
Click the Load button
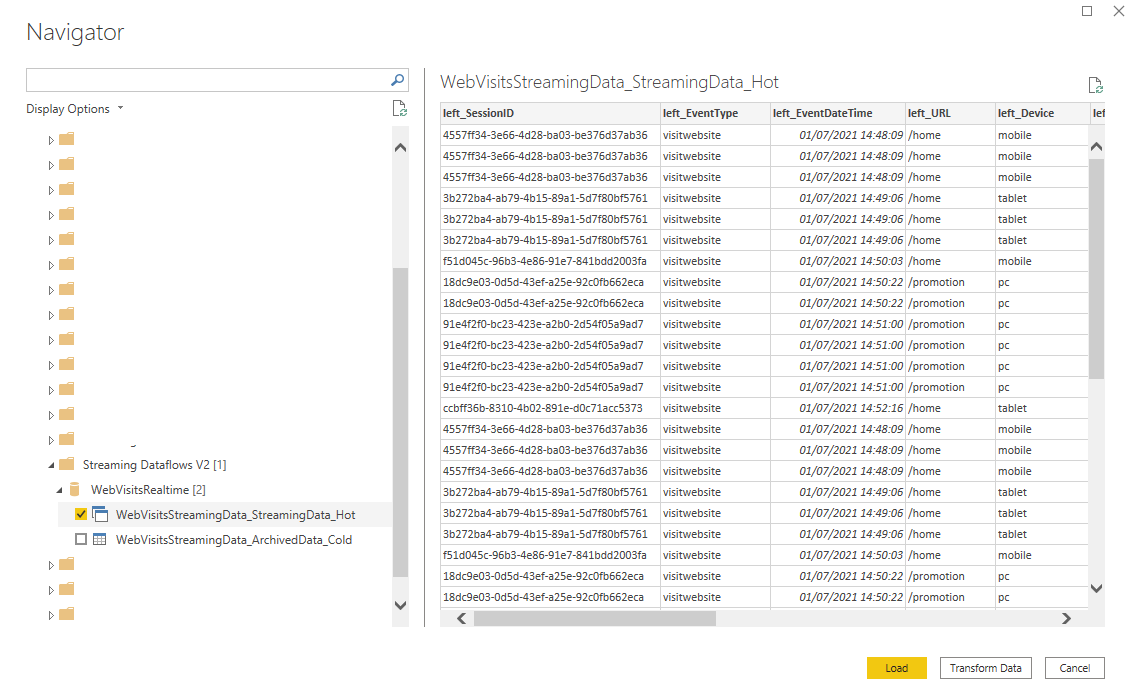point(896,667)
